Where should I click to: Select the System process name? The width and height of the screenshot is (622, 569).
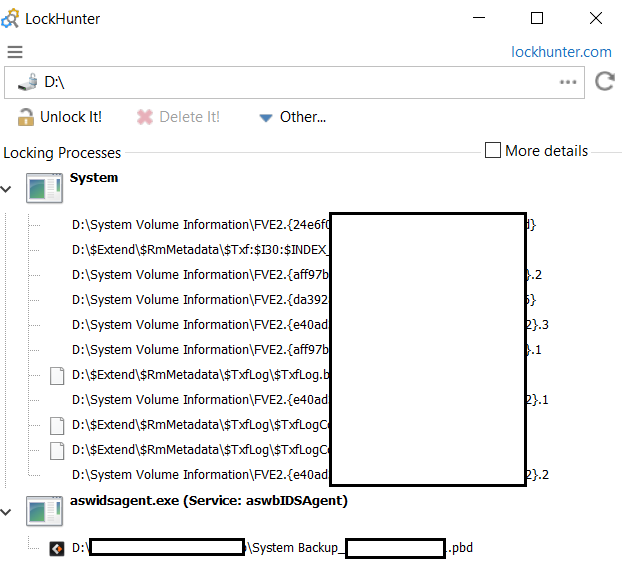click(x=94, y=178)
